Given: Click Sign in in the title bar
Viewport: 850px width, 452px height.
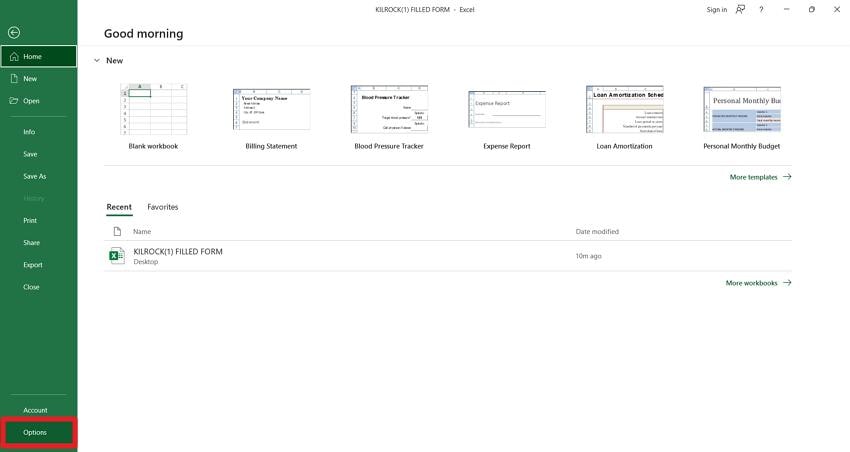Looking at the screenshot, I should click(717, 10).
